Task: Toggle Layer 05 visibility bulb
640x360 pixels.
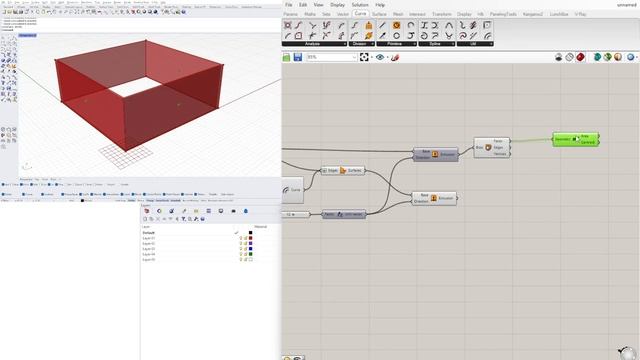Action: coord(241,259)
